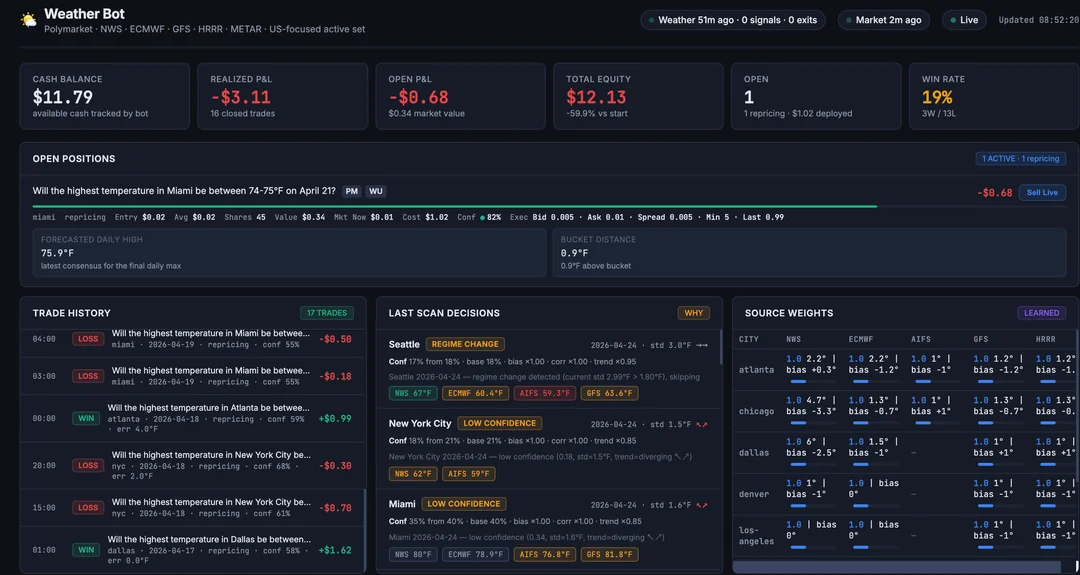The height and width of the screenshot is (575, 1080).
Task: Click the New York City LOW CONFIDENCE tag
Action: coord(500,424)
